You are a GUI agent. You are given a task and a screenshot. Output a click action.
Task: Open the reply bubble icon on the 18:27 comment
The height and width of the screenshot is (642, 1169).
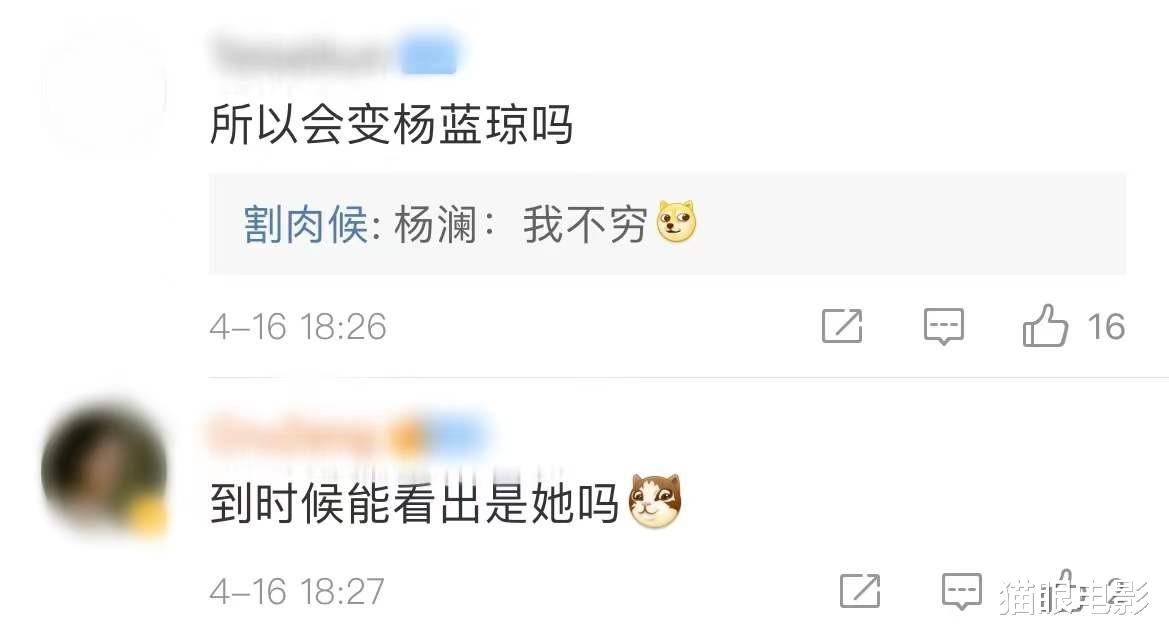point(962,592)
